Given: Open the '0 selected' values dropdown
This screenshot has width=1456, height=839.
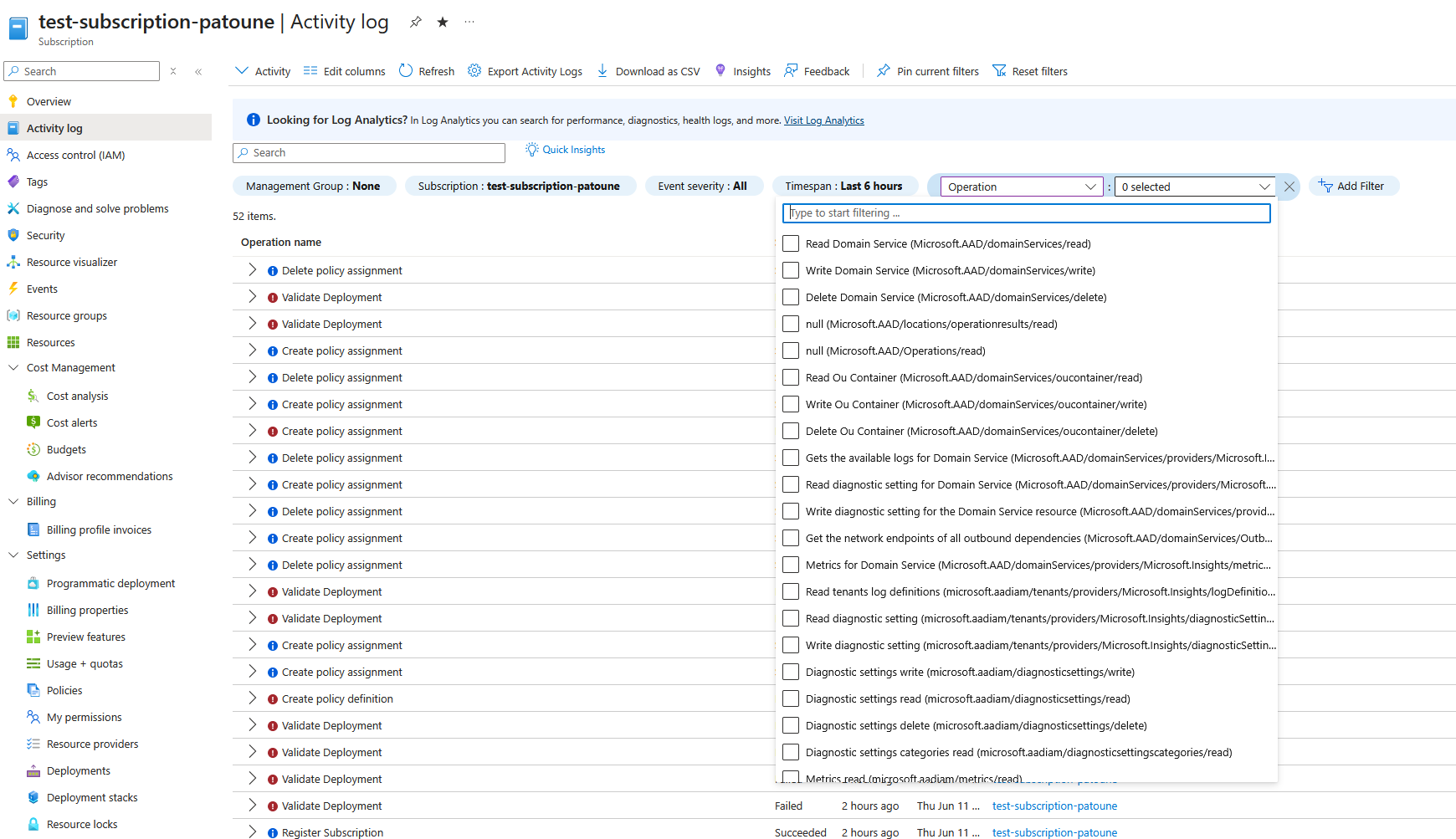Looking at the screenshot, I should [1195, 187].
